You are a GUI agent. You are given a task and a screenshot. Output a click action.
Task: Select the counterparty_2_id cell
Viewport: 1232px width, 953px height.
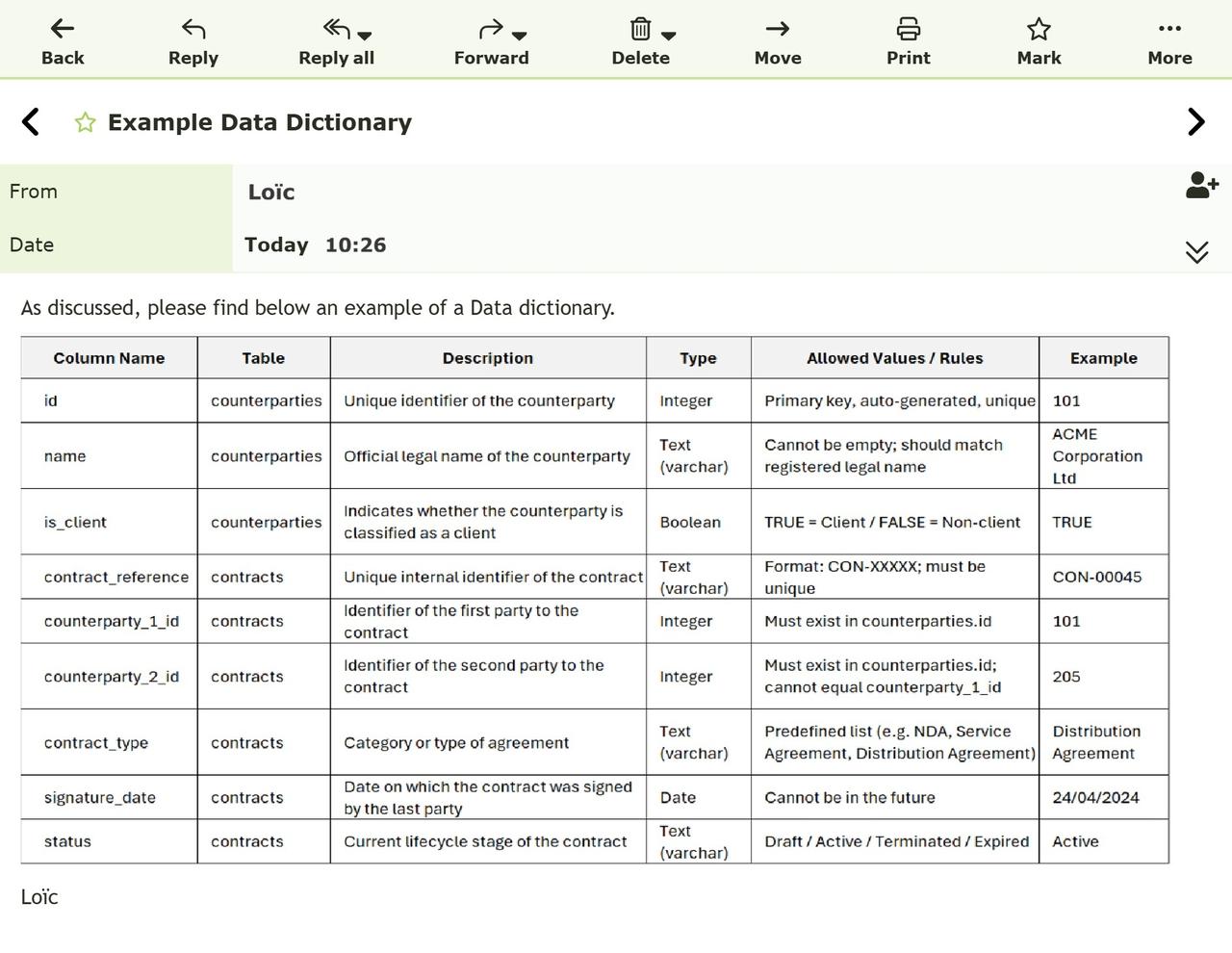click(x=109, y=677)
